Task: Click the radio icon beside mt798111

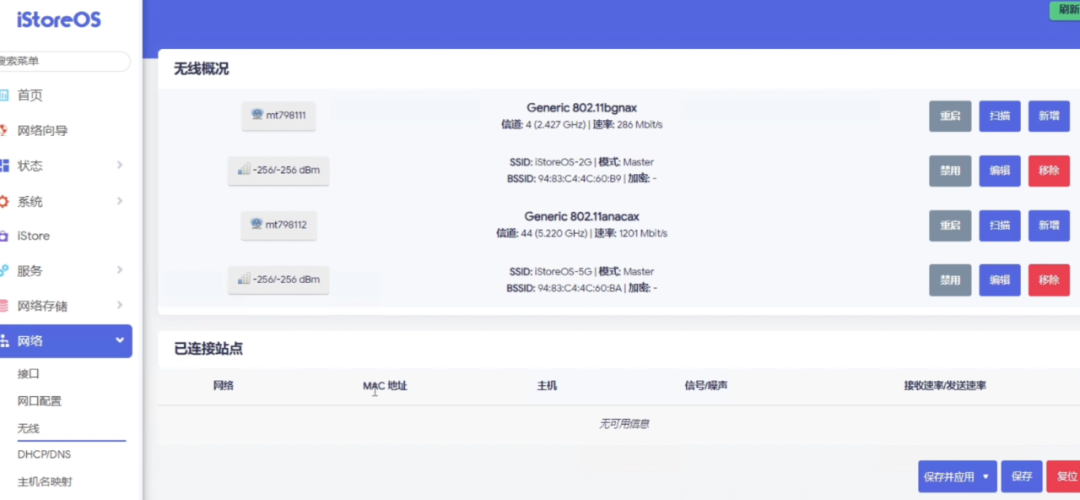Action: 257,115
